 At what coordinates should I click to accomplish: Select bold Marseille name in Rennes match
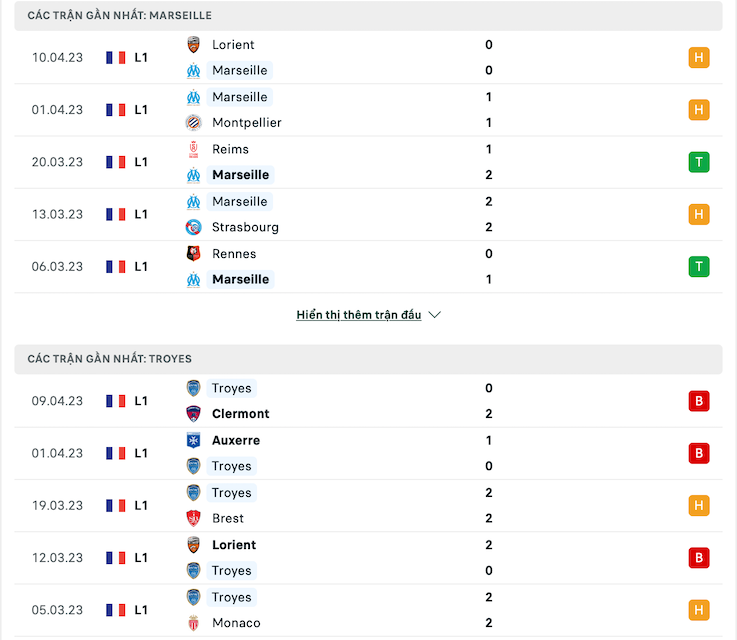(241, 280)
